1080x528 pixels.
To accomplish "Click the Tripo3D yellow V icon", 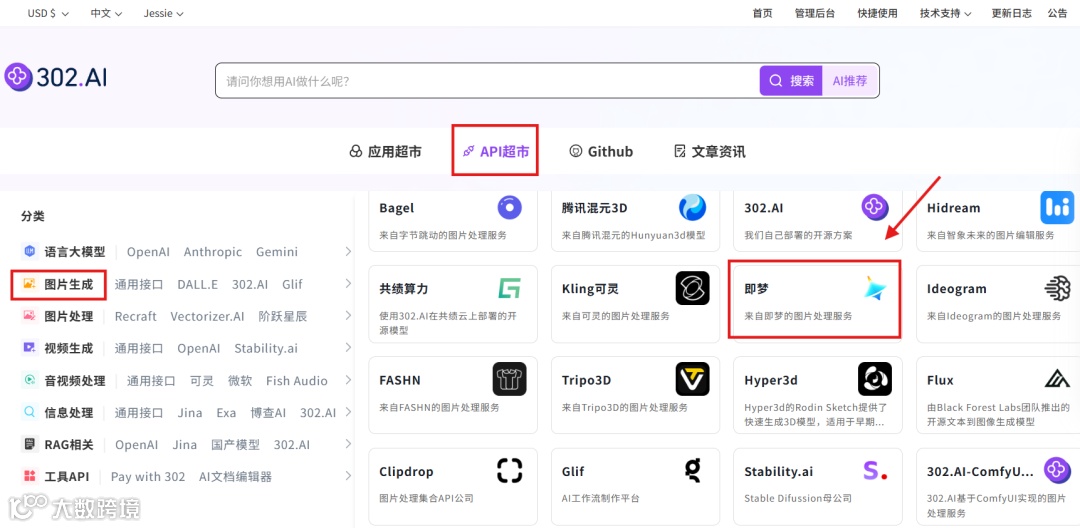I will coord(692,379).
